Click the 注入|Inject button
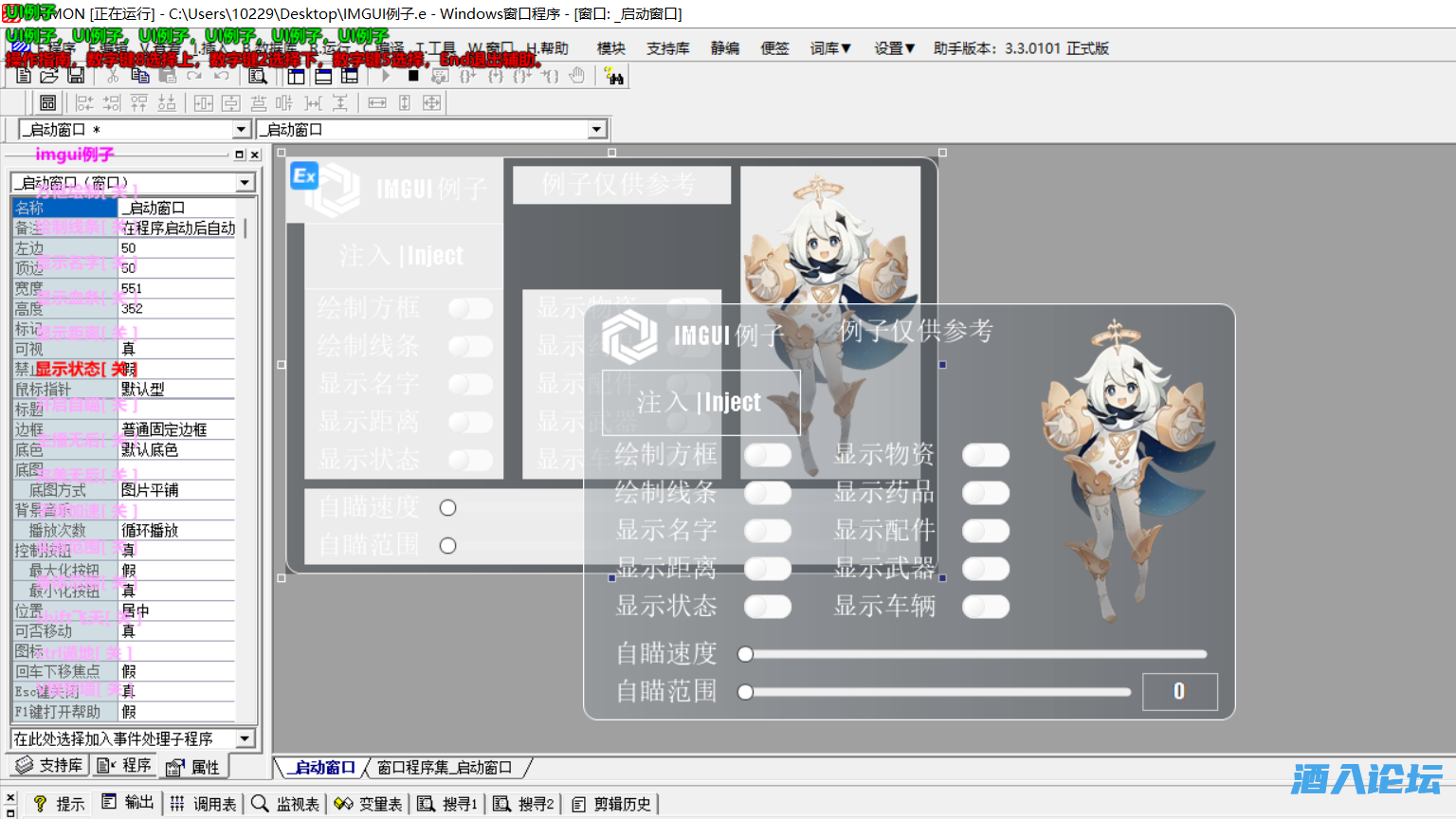The height and width of the screenshot is (819, 1456). click(701, 402)
